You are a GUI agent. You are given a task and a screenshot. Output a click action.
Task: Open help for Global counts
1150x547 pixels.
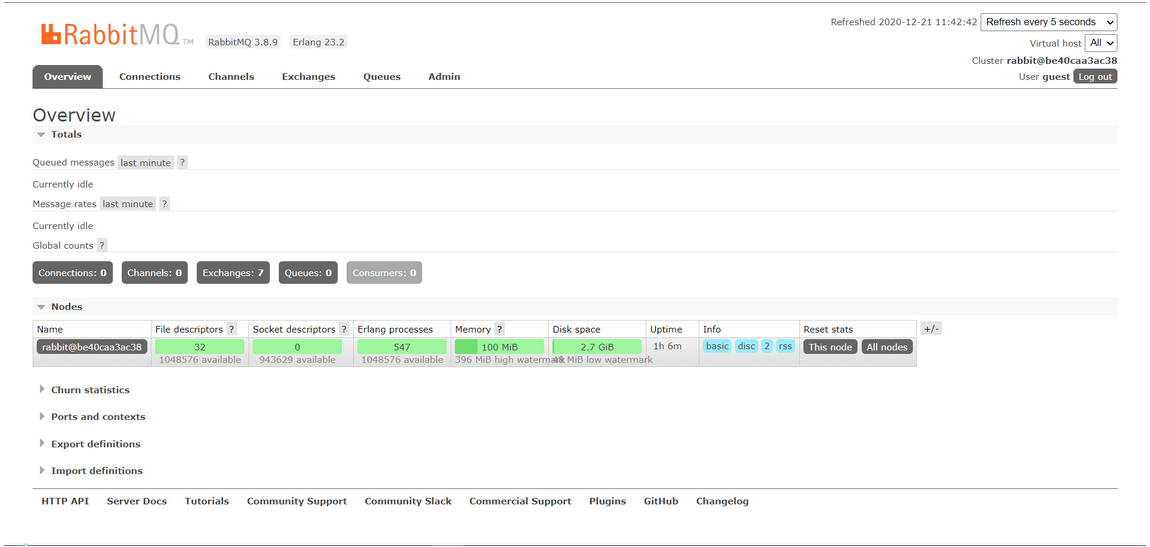pos(102,246)
